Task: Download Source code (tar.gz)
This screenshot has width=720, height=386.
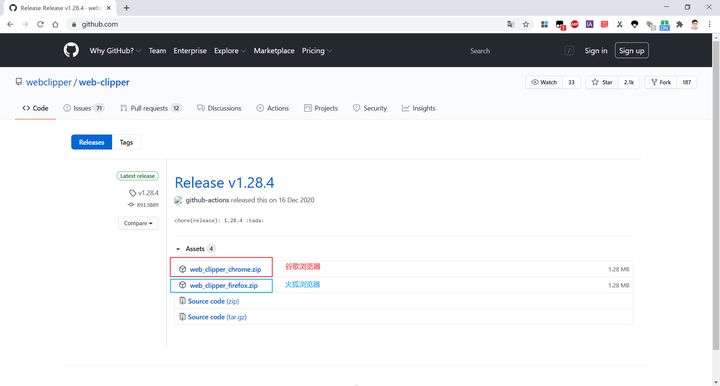Action: tap(217, 317)
